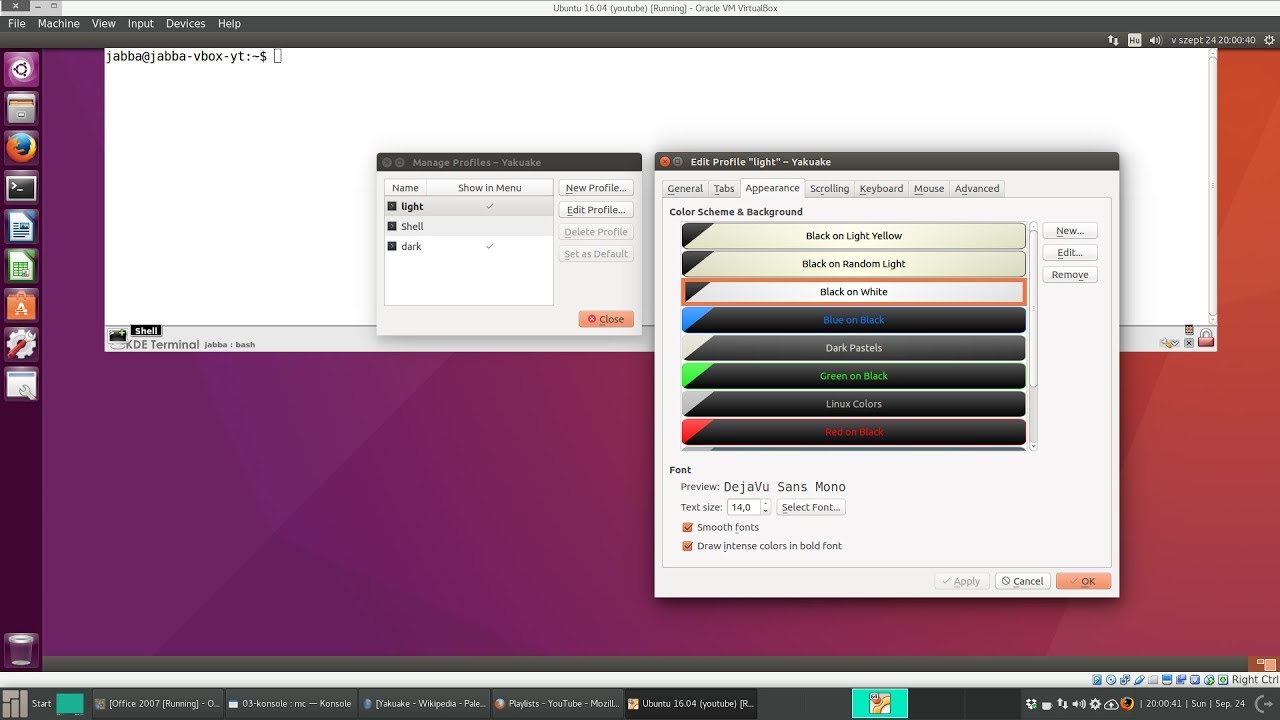Open the Trash in launcher
The width and height of the screenshot is (1280, 720).
[x=21, y=650]
